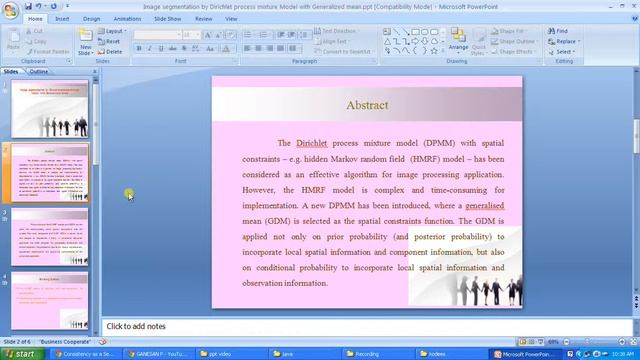Click the New Slide icon
The image size is (640, 360).
86,36
